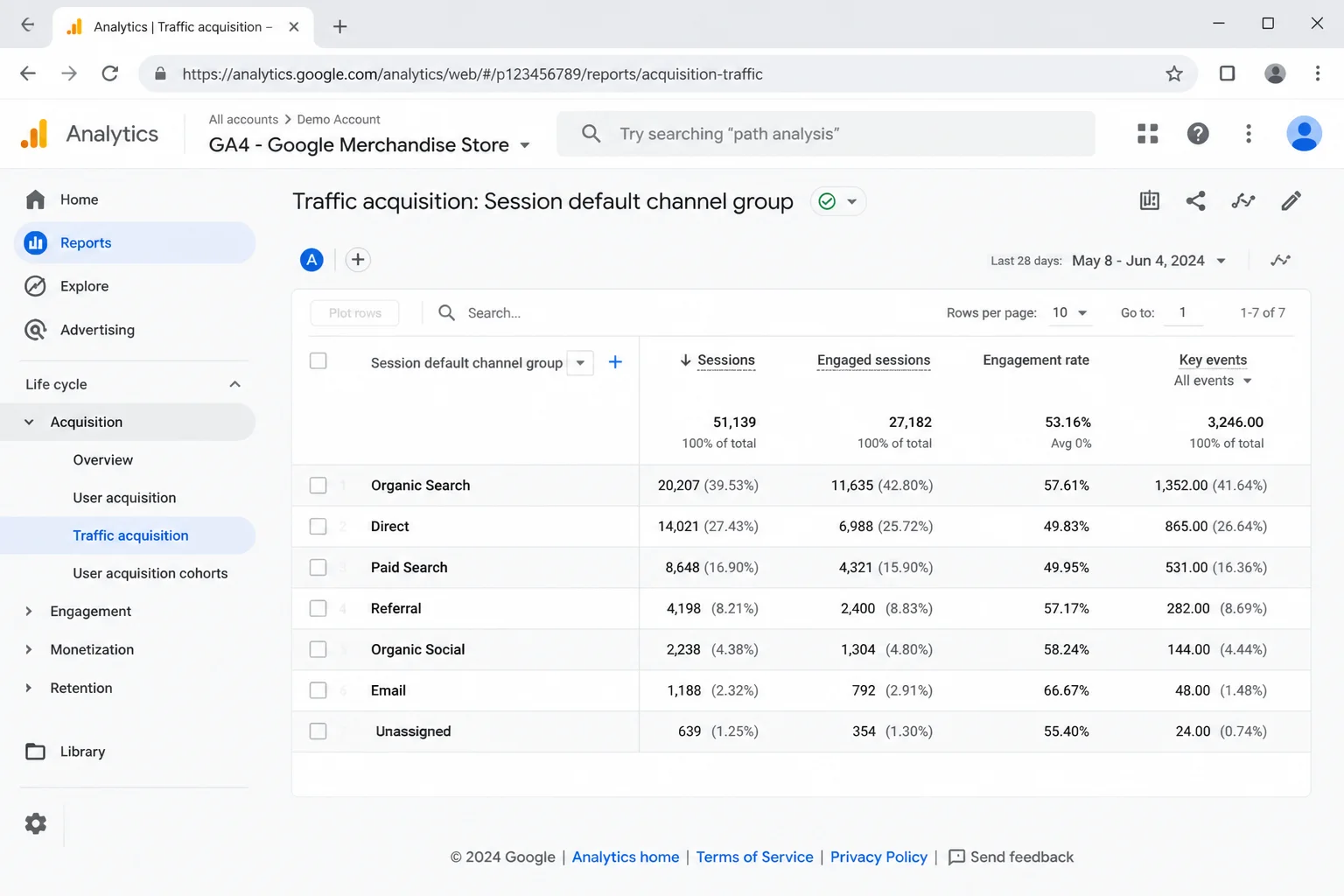Viewport: 1344px width, 896px height.
Task: Click the Reports bar chart icon
Action: click(35, 242)
